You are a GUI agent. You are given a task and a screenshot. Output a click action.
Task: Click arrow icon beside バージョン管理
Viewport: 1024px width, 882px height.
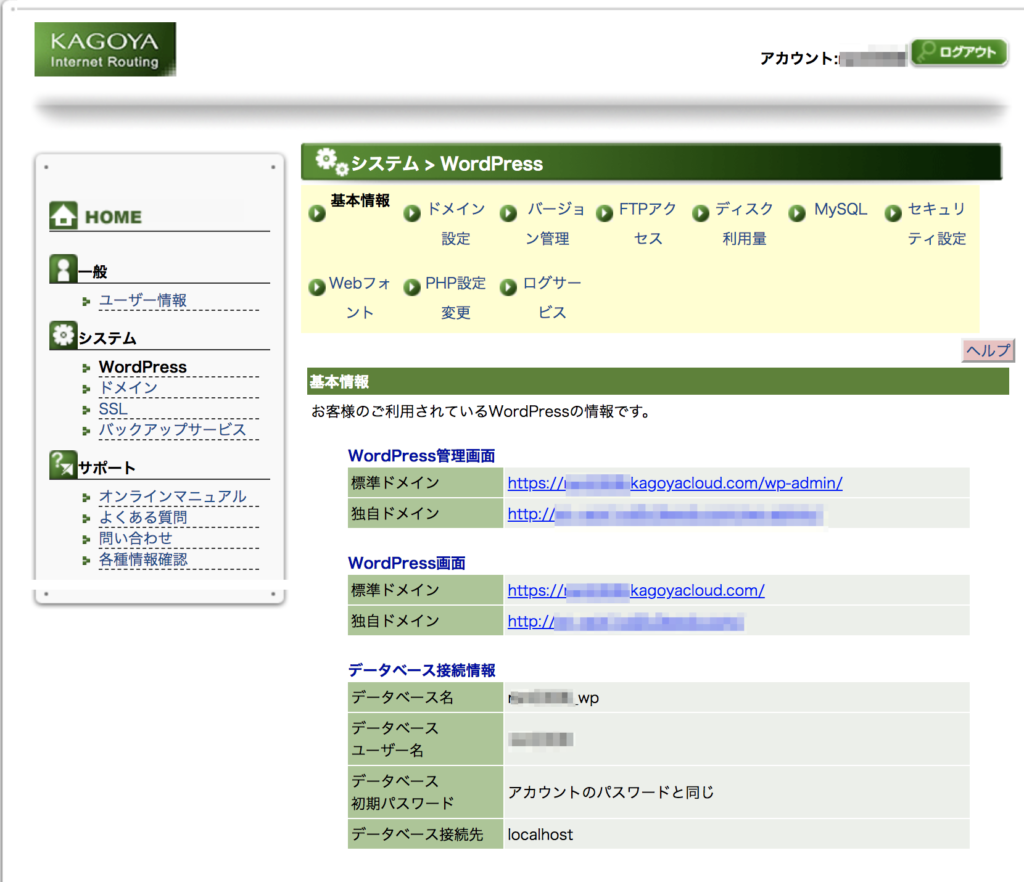[509, 213]
